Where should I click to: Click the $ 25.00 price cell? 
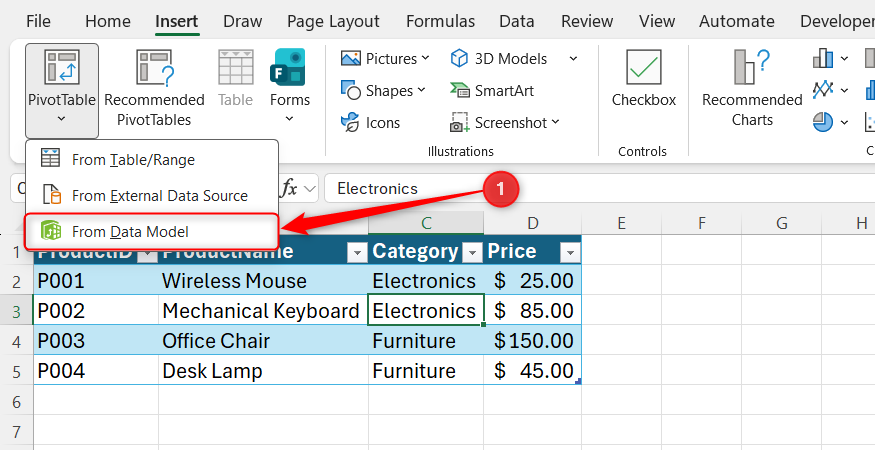(x=532, y=281)
